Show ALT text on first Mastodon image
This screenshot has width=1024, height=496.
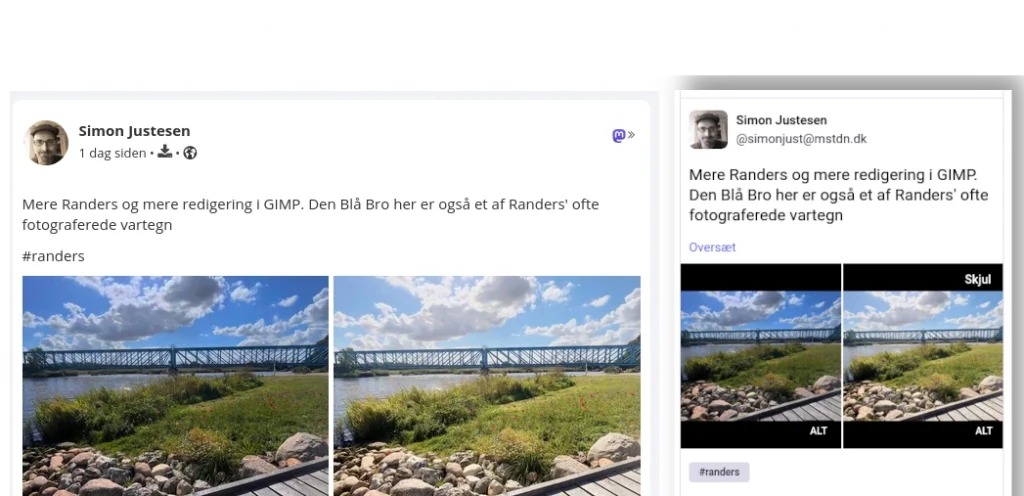pyautogui.click(x=818, y=431)
